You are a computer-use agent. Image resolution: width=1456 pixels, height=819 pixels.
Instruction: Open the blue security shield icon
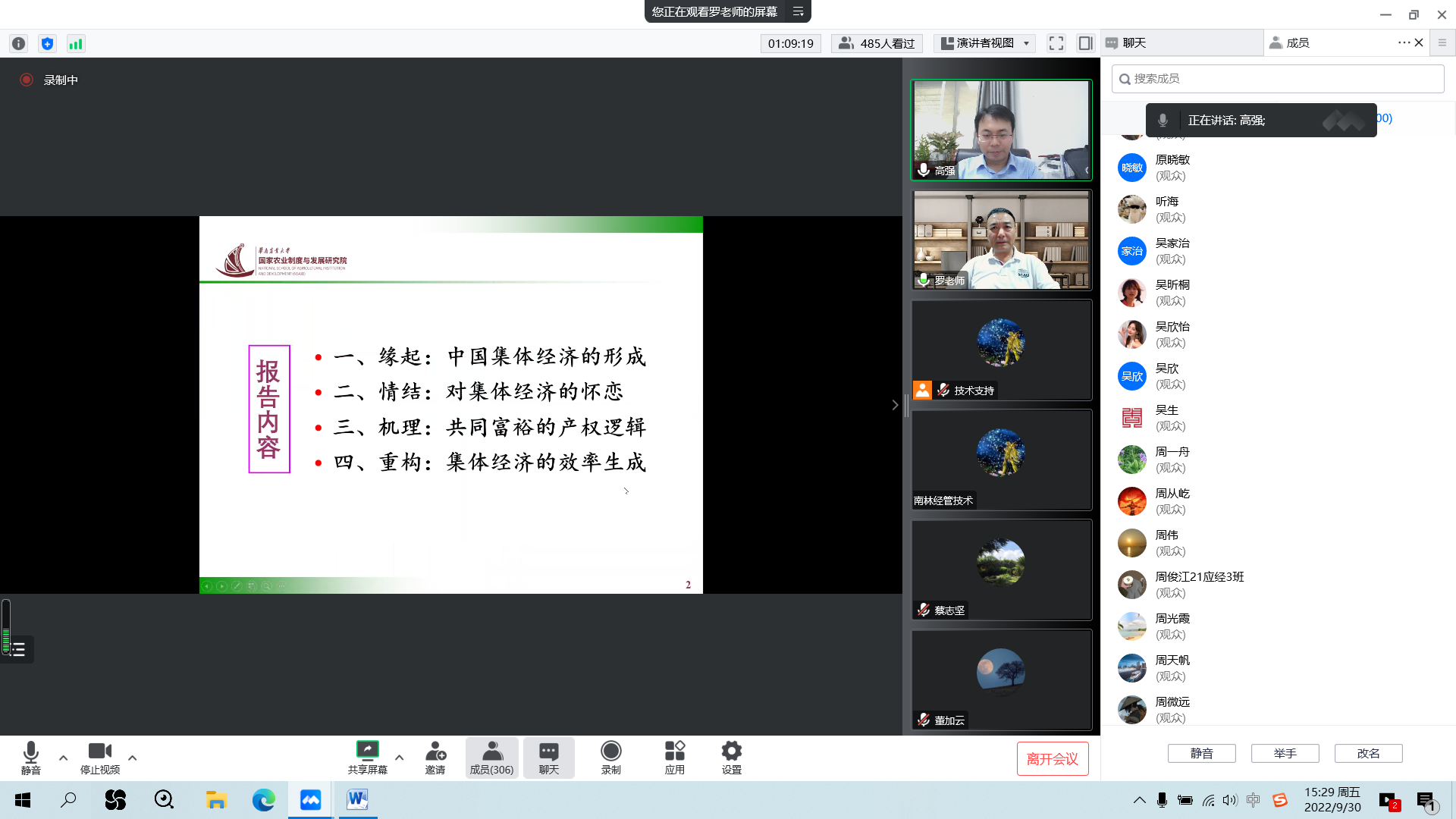[47, 44]
